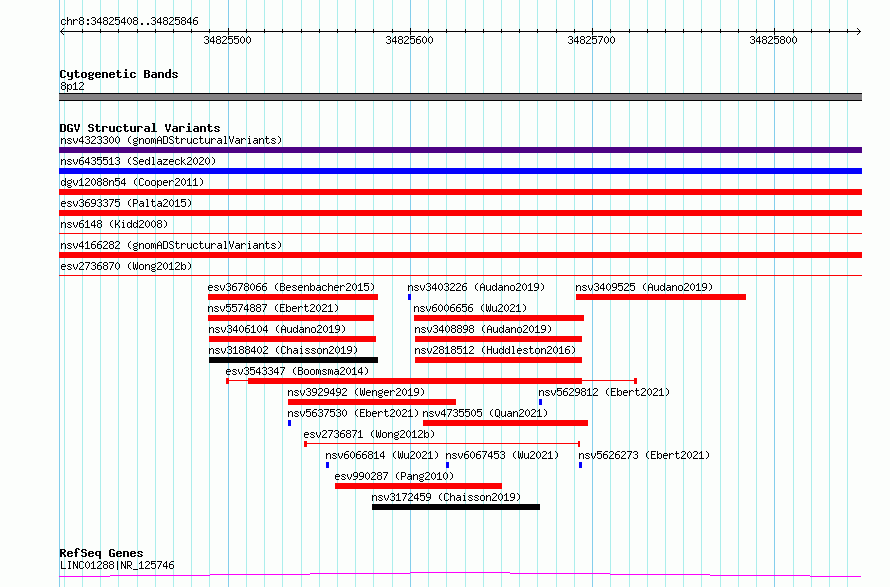Screen dimensions: 890x587
Task: Click the blue marker under nsv5629812
Action: [x=540, y=402]
